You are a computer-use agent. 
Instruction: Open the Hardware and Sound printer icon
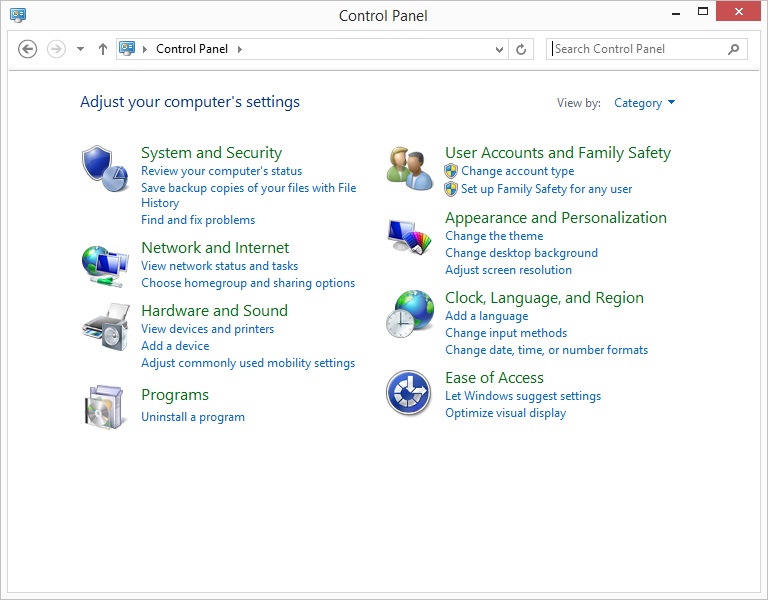point(106,327)
